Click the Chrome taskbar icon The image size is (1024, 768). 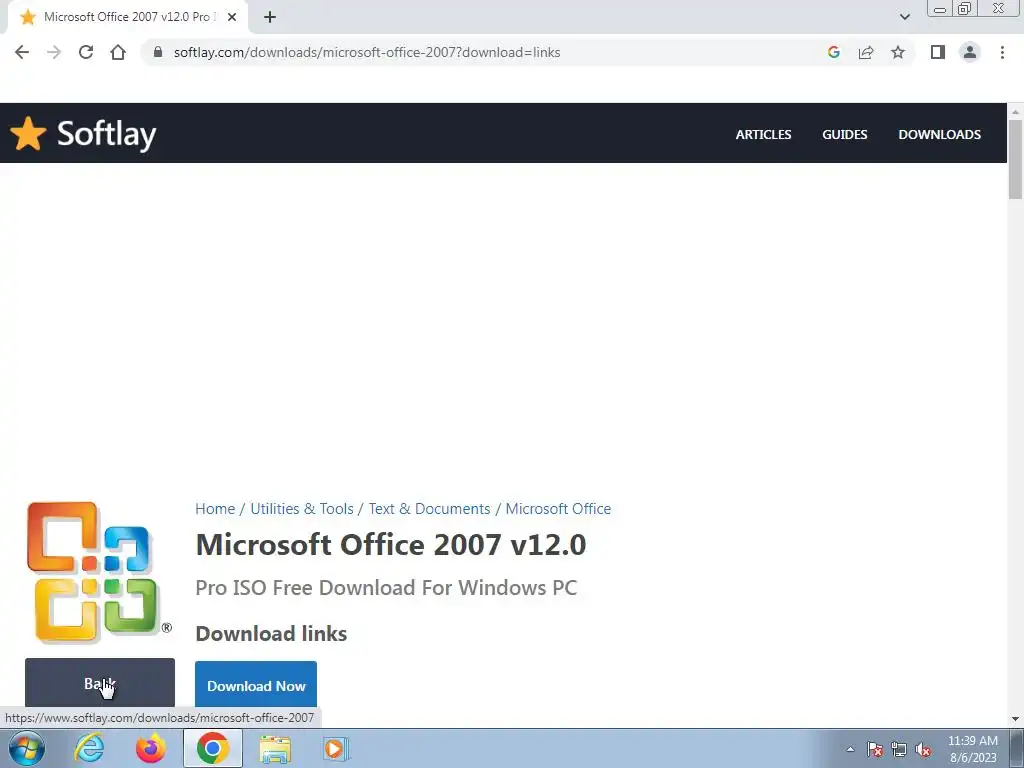(x=212, y=748)
